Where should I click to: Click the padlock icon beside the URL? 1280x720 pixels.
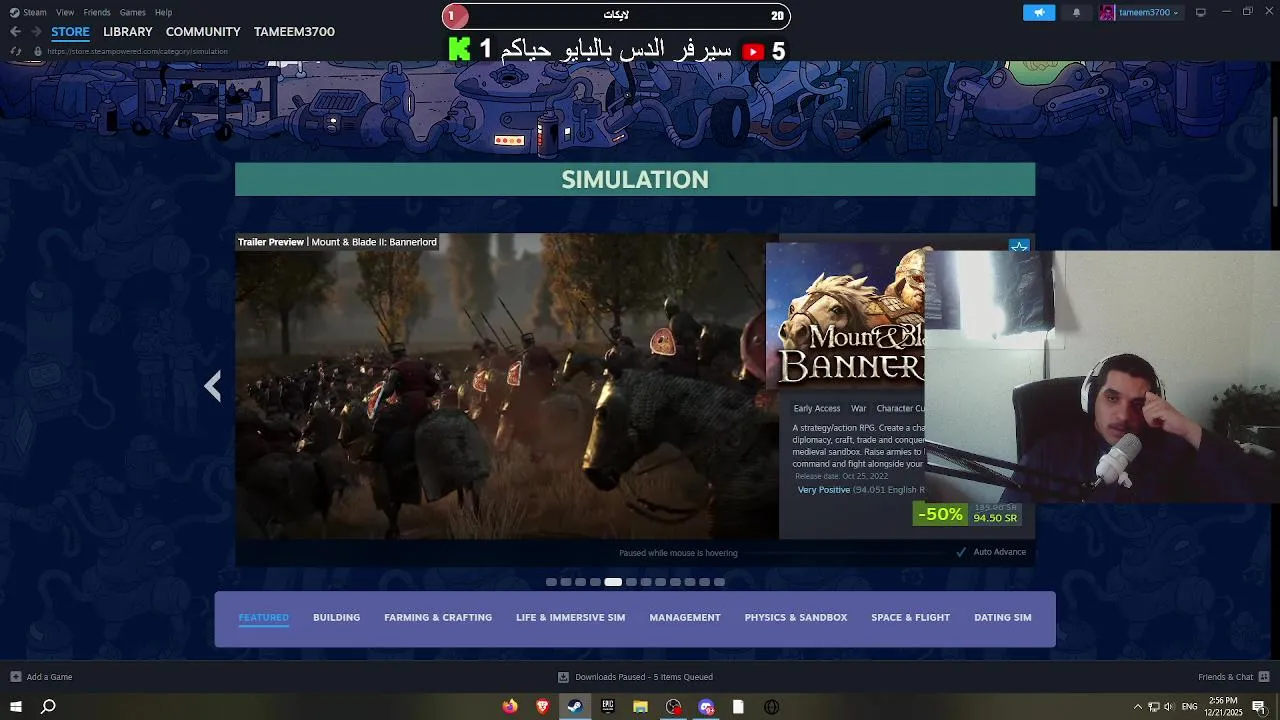click(x=38, y=51)
